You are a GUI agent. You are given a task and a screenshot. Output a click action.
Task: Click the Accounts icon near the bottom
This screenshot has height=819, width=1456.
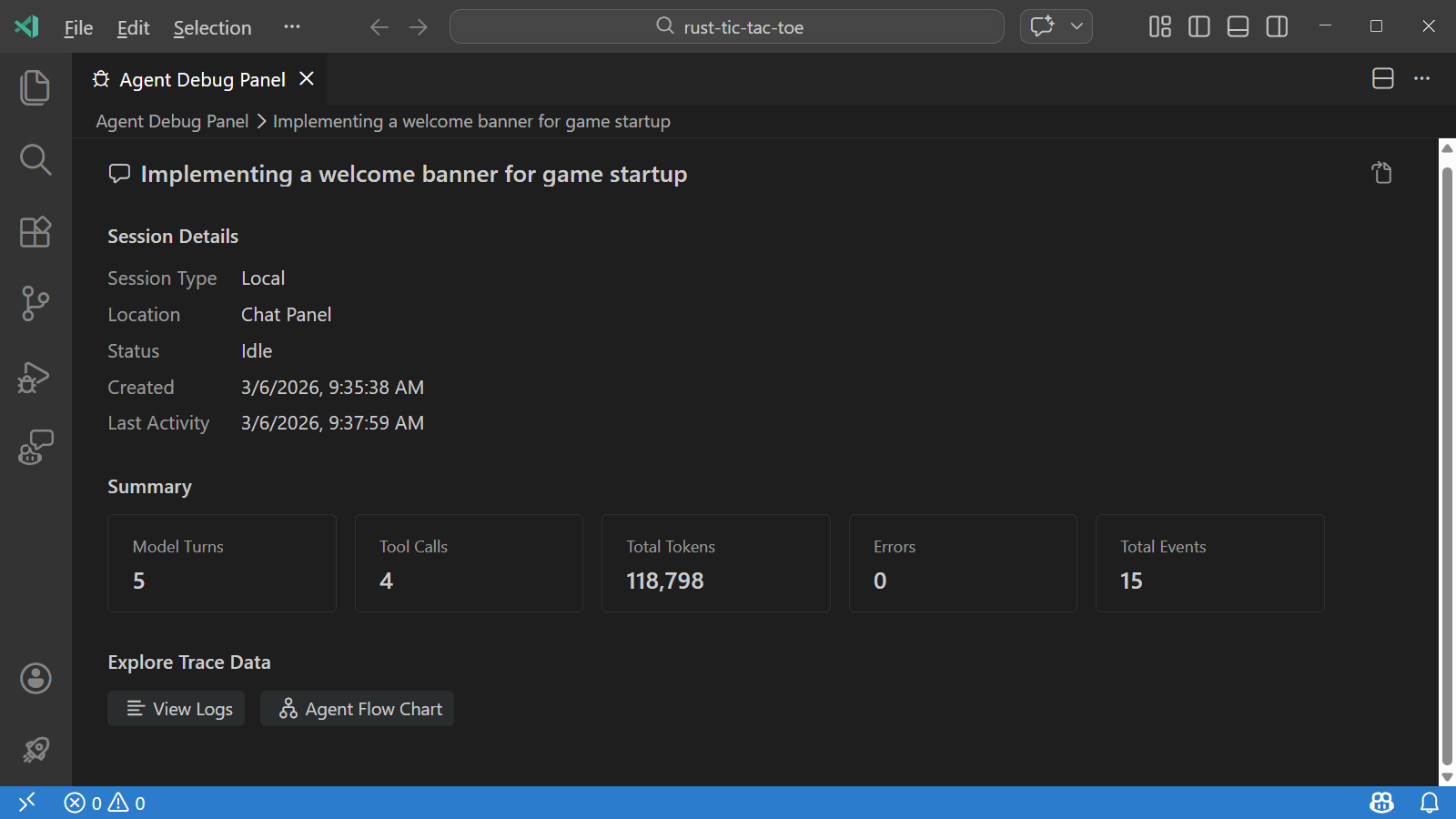tap(35, 678)
